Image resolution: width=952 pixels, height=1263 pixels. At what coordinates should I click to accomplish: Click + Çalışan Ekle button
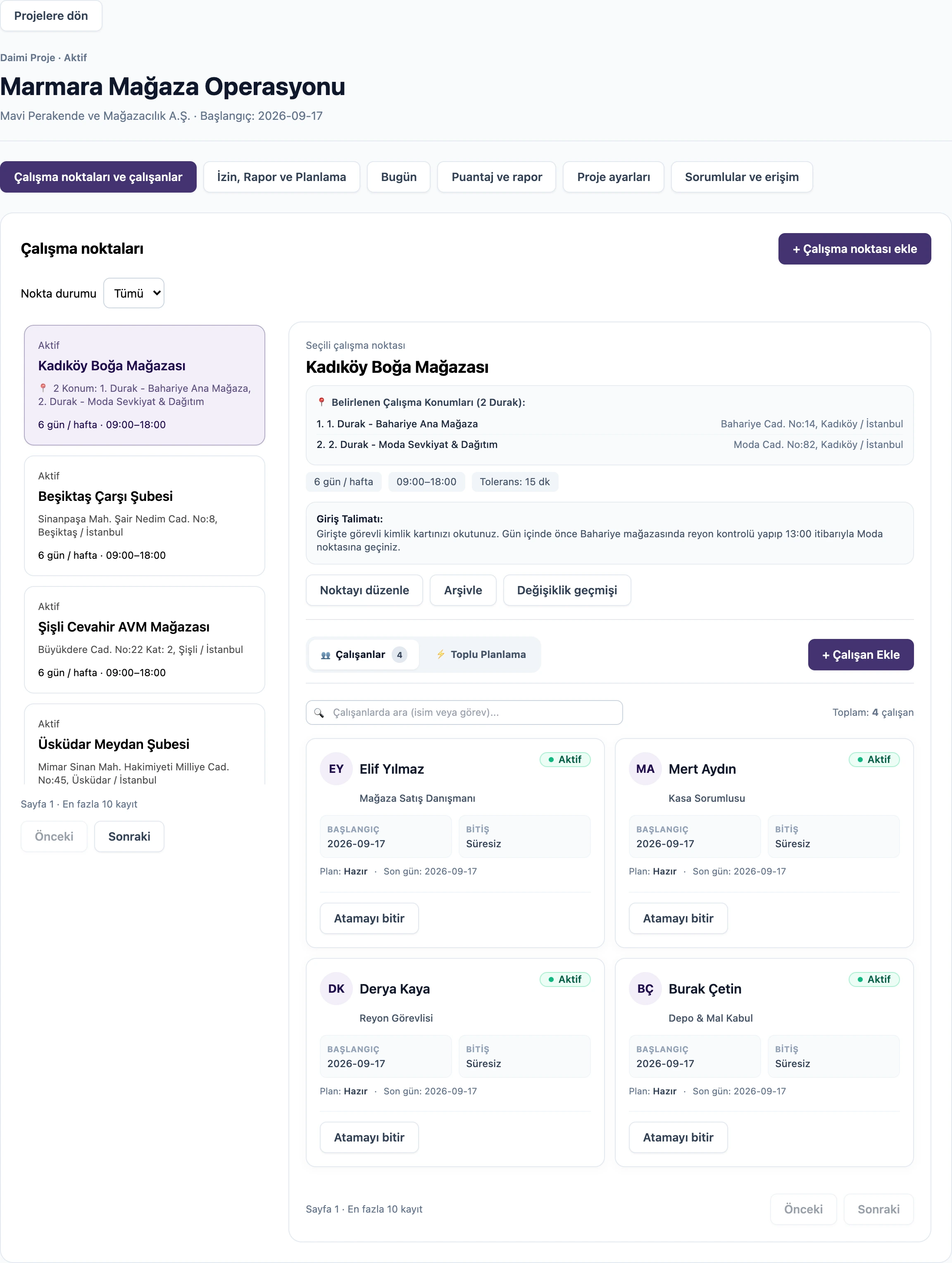pos(861,654)
